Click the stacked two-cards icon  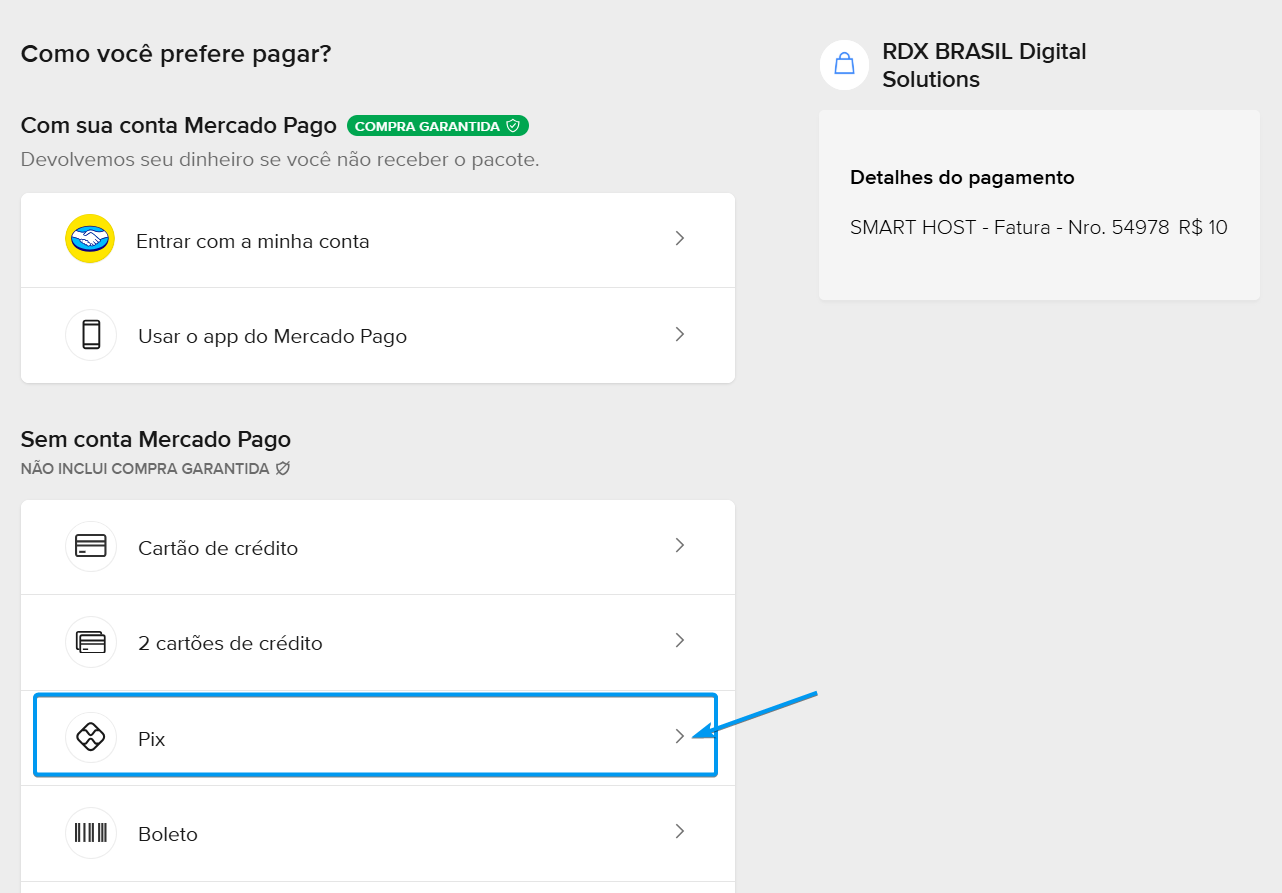[91, 642]
